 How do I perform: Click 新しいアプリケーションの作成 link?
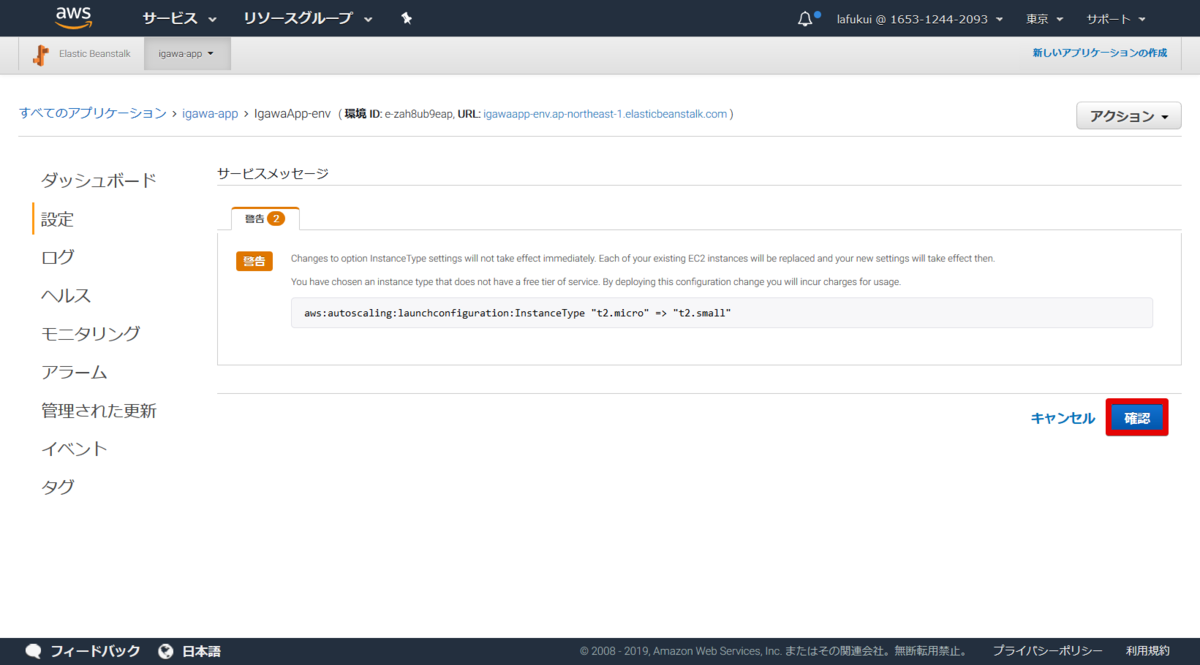tap(1100, 53)
